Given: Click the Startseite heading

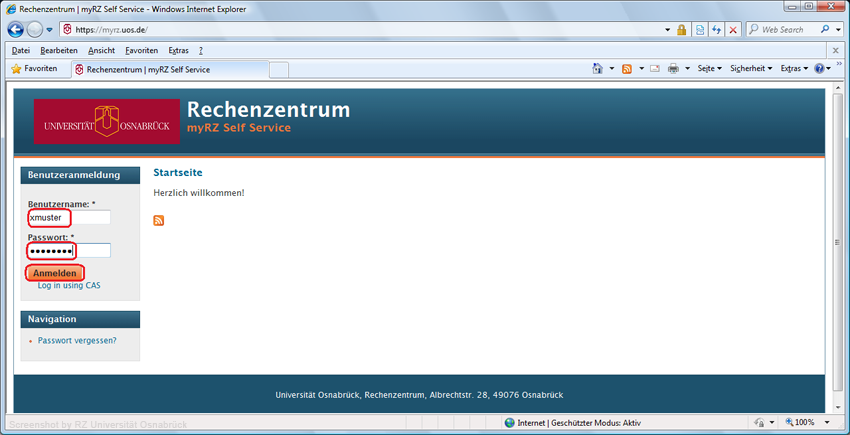Looking at the screenshot, I should 178,173.
